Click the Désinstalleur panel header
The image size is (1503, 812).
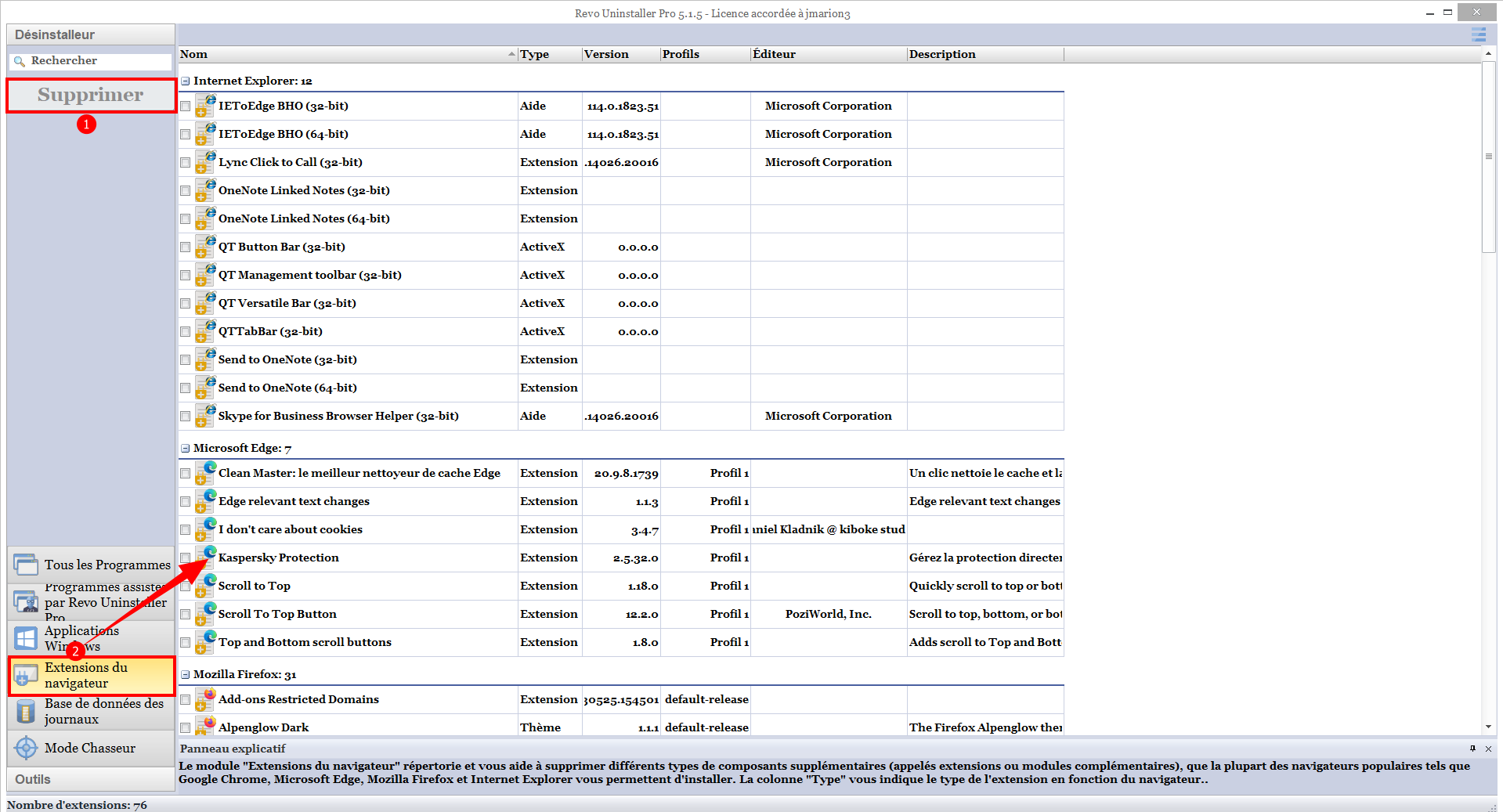click(91, 34)
